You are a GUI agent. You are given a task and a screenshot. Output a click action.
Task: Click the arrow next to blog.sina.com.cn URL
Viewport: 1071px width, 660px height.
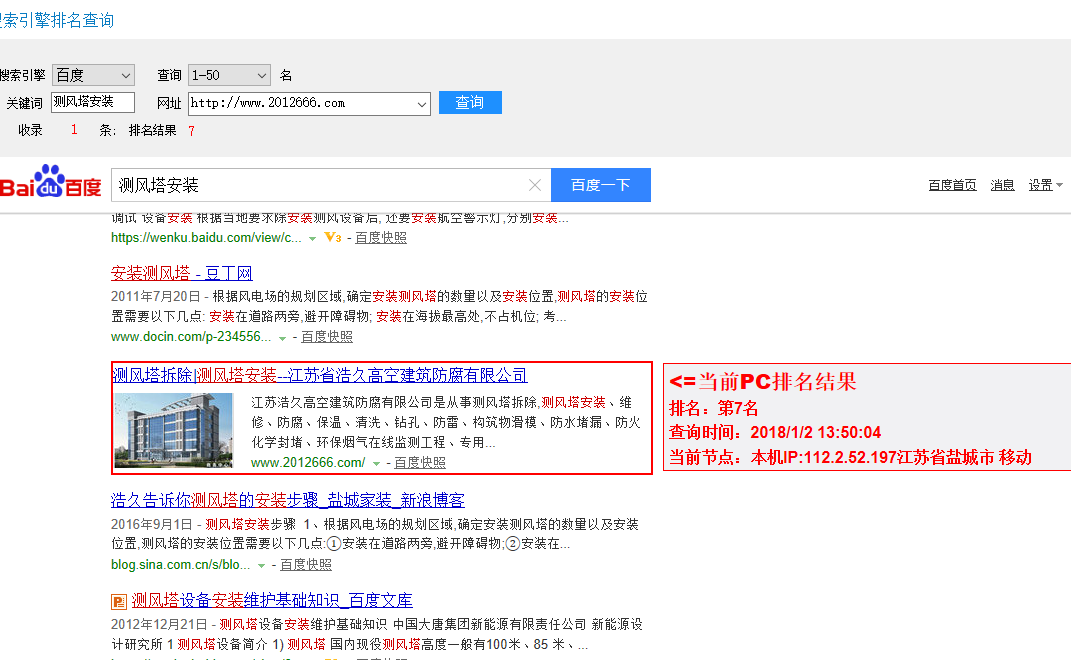point(262,565)
